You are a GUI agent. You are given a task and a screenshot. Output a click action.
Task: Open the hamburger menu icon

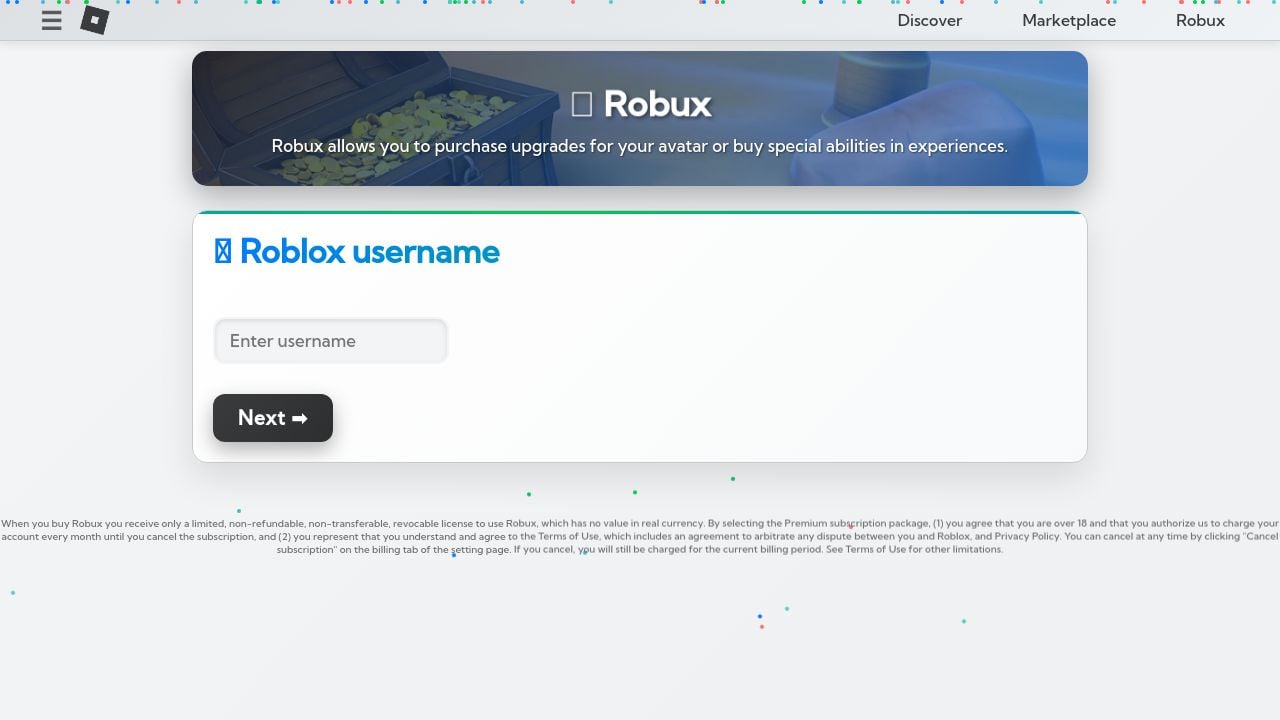point(51,20)
